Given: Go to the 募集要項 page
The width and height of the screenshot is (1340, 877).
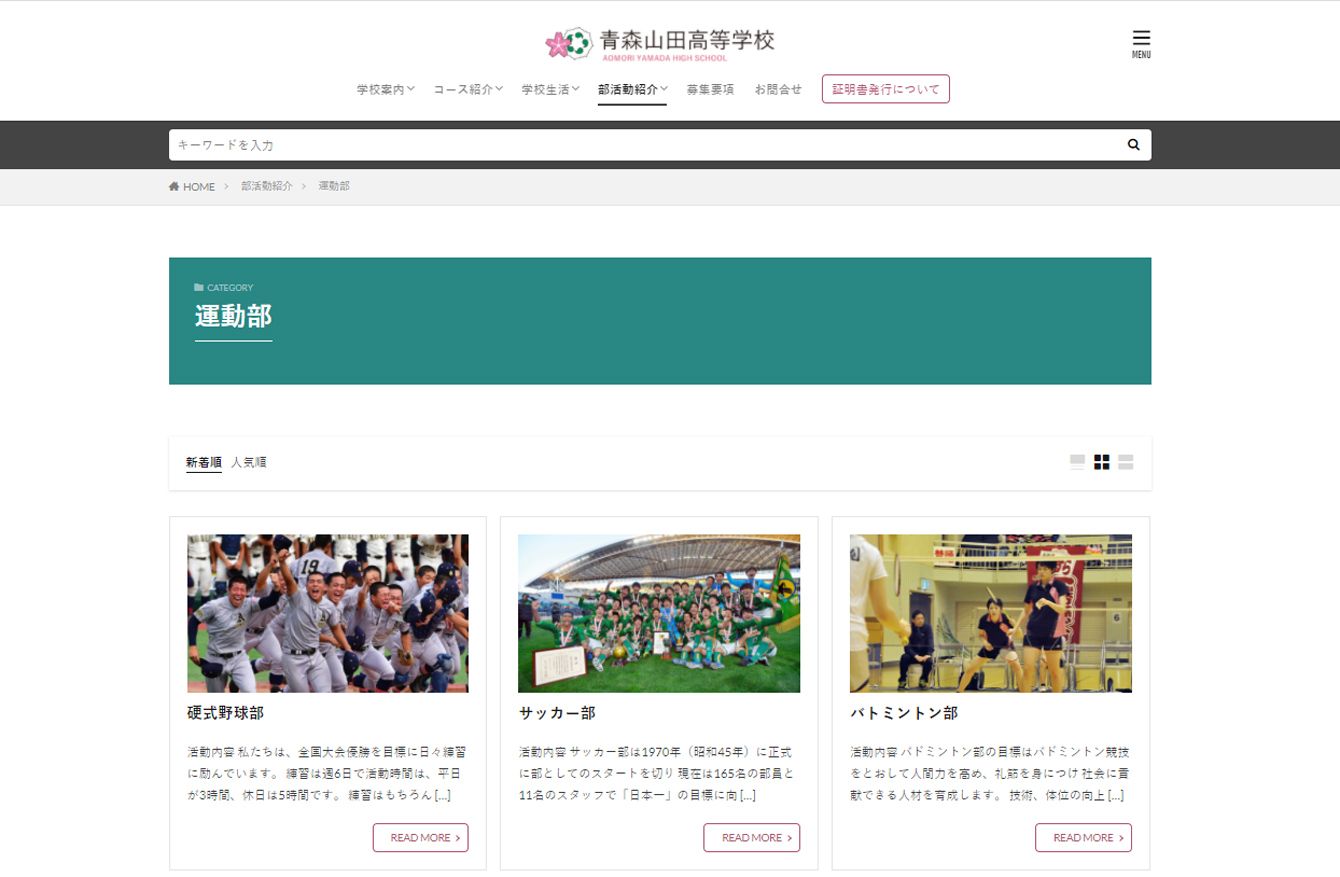Looking at the screenshot, I should (710, 89).
